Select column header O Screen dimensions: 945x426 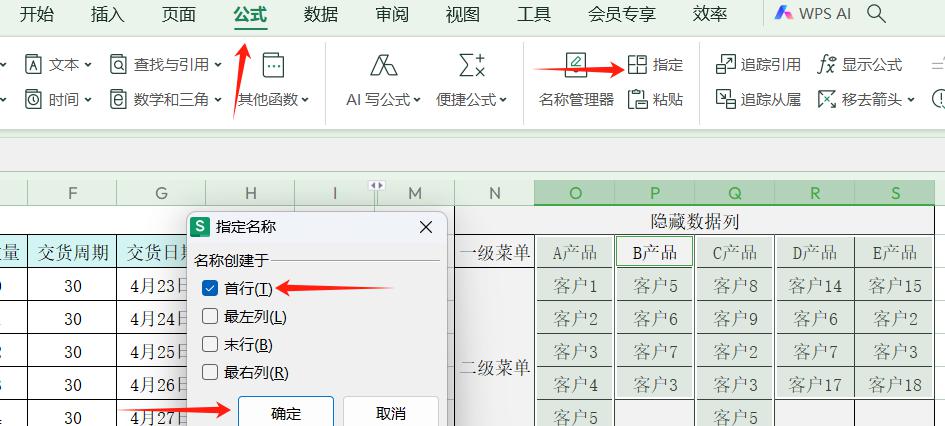(574, 193)
